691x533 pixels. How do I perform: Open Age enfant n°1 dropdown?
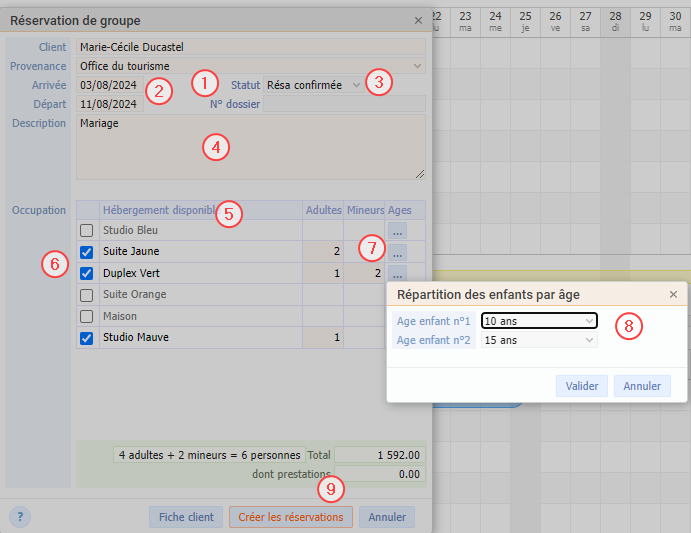pos(539,321)
